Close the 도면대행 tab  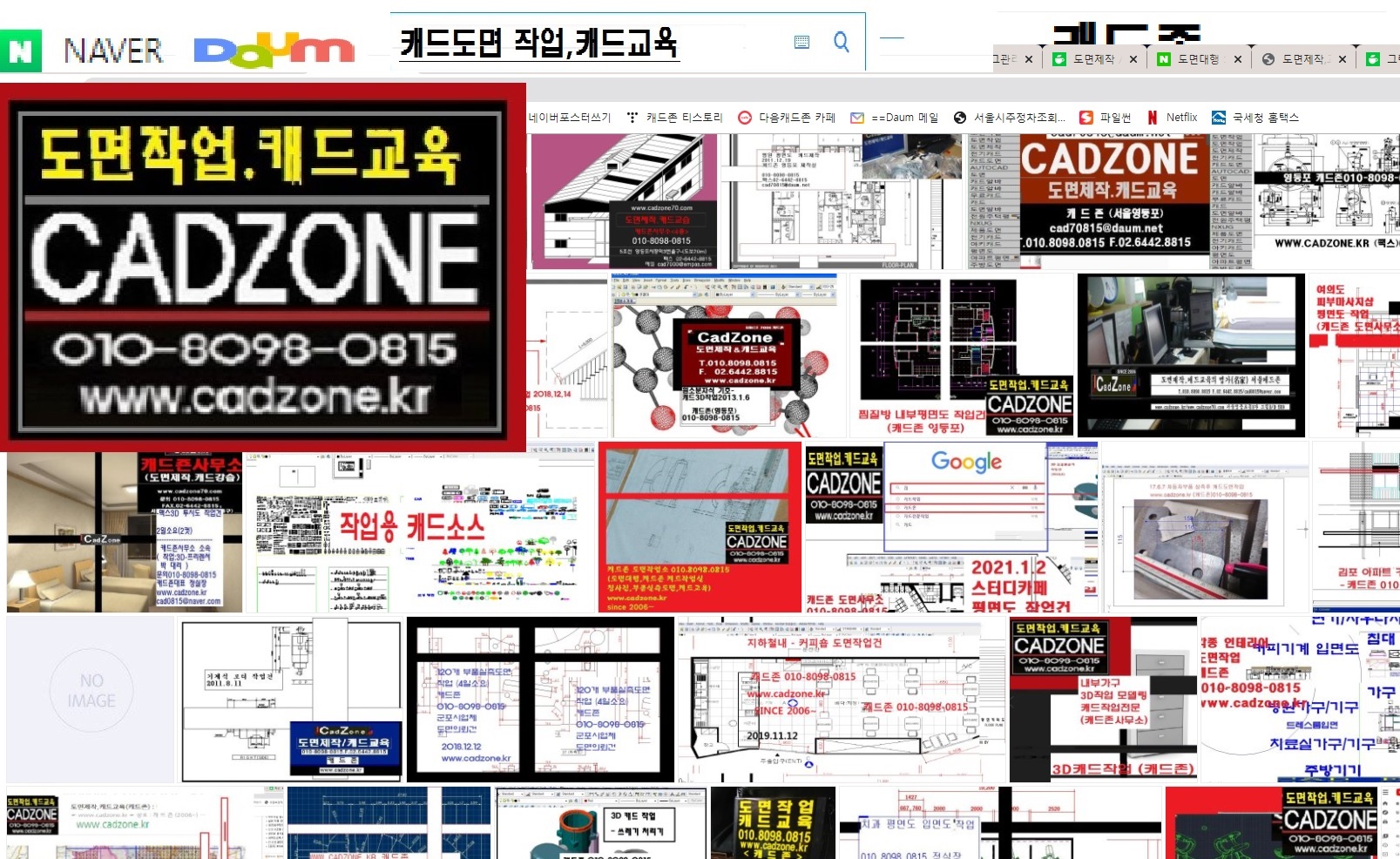1237,59
